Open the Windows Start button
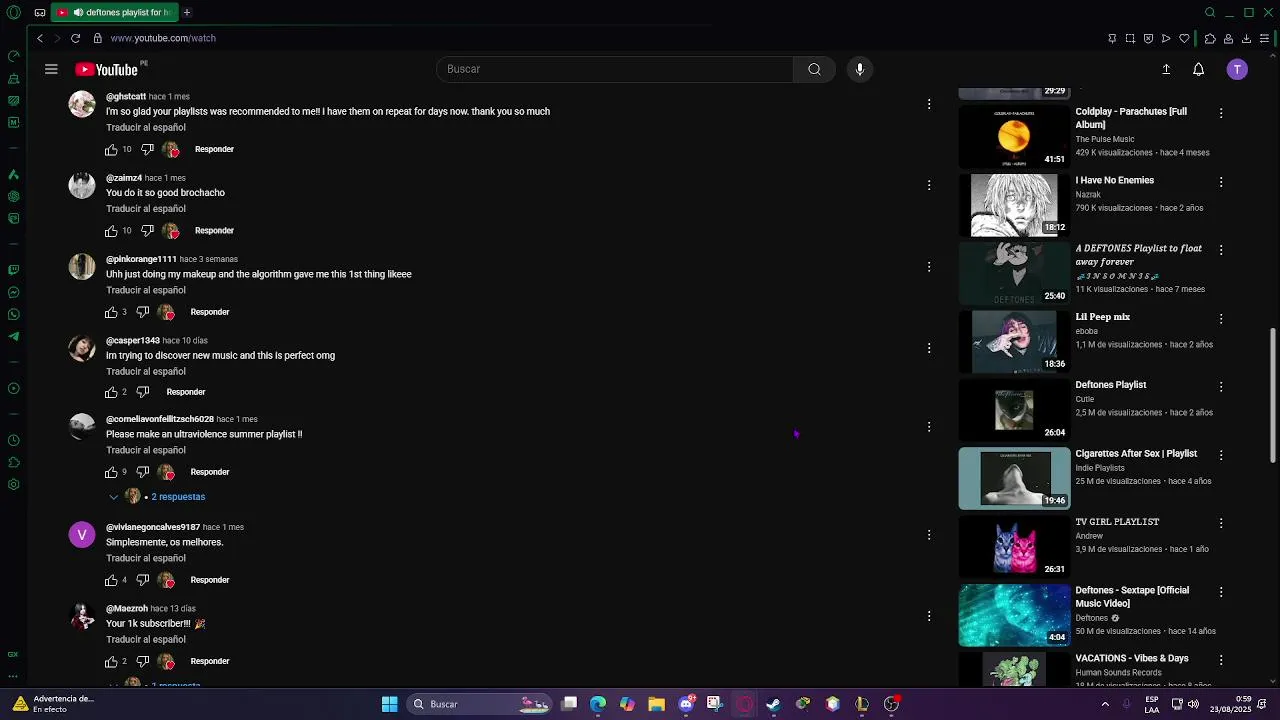The width and height of the screenshot is (1280, 720). click(389, 704)
